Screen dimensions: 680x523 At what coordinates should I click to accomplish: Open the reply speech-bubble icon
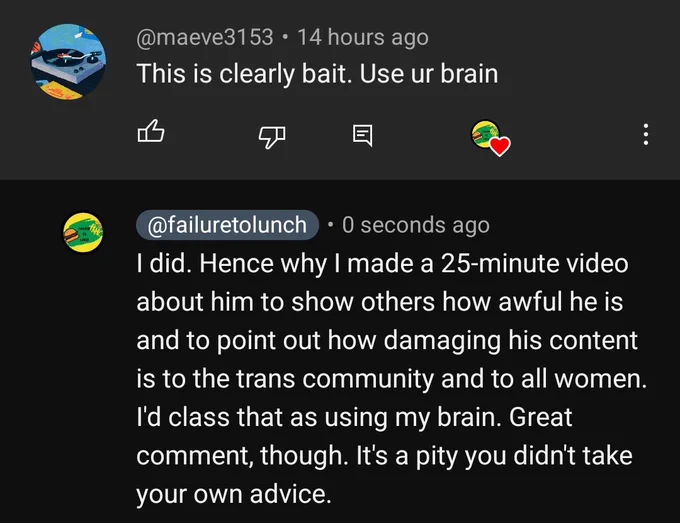362,135
